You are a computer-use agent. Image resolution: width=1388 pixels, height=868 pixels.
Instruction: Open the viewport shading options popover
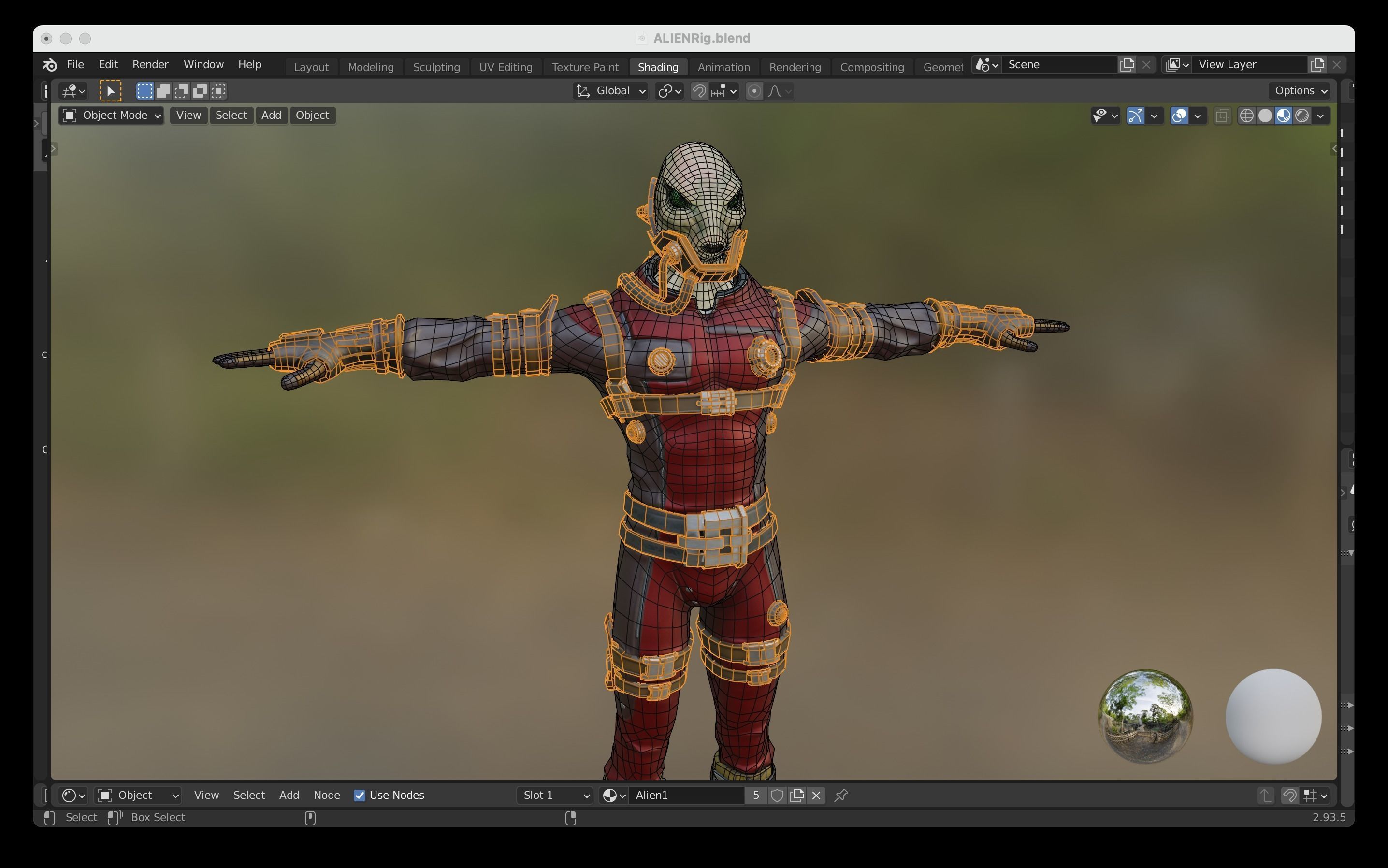pos(1320,116)
